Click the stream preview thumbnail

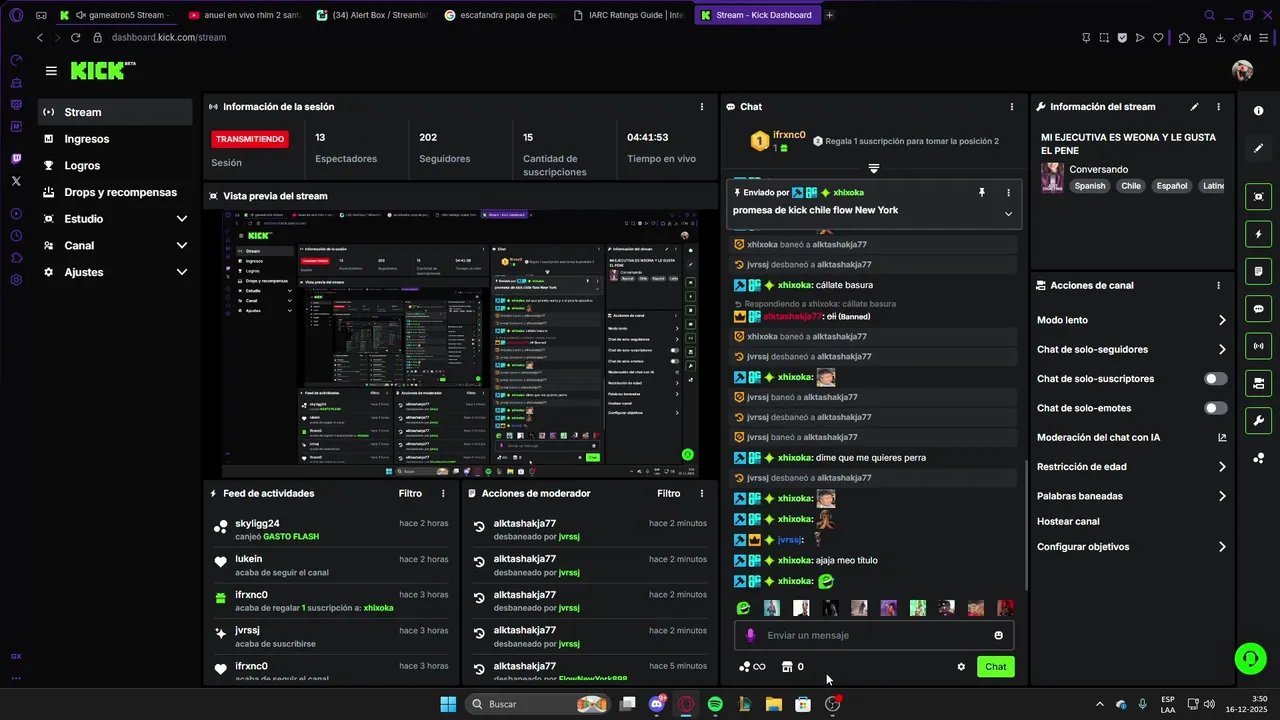pyautogui.click(x=459, y=344)
